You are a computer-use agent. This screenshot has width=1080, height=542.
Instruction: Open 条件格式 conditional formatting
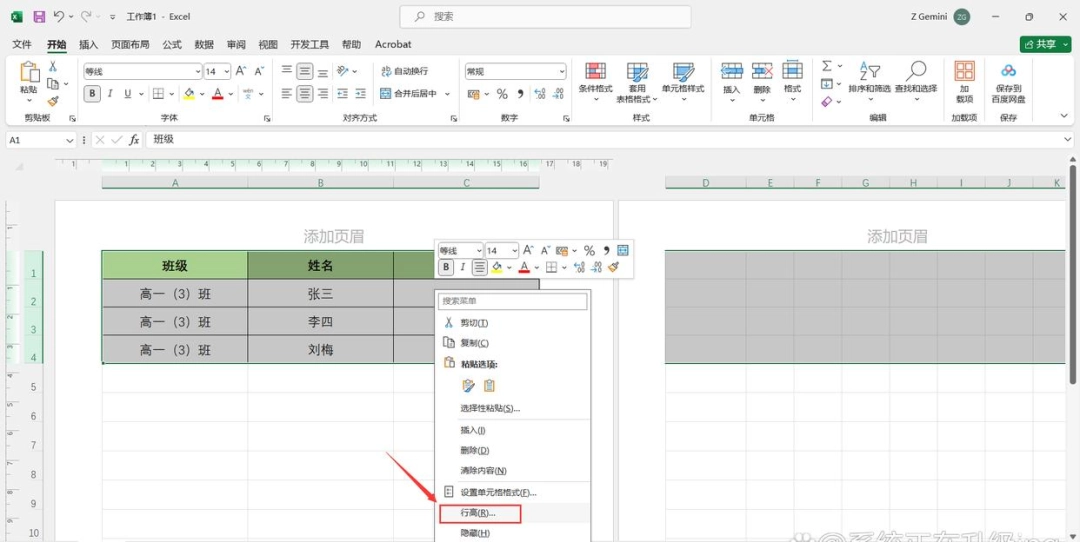[x=596, y=81]
